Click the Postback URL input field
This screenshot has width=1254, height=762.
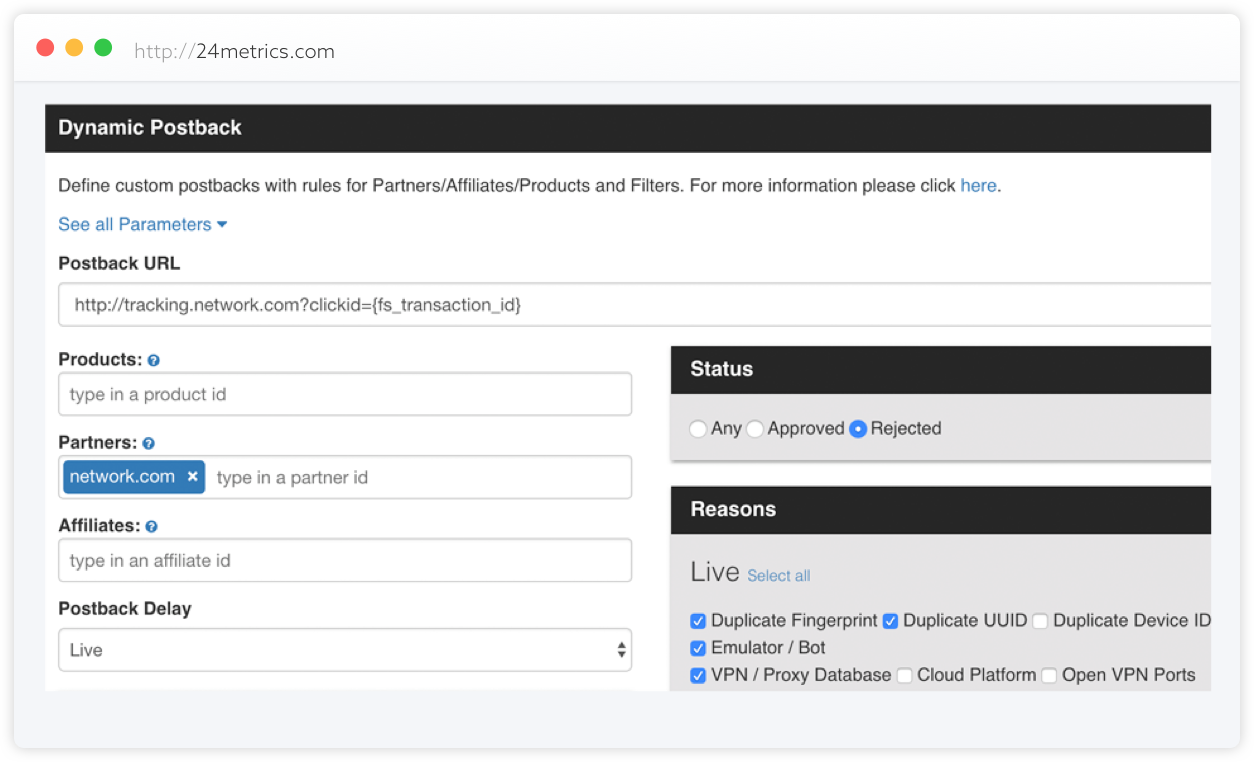coord(635,305)
